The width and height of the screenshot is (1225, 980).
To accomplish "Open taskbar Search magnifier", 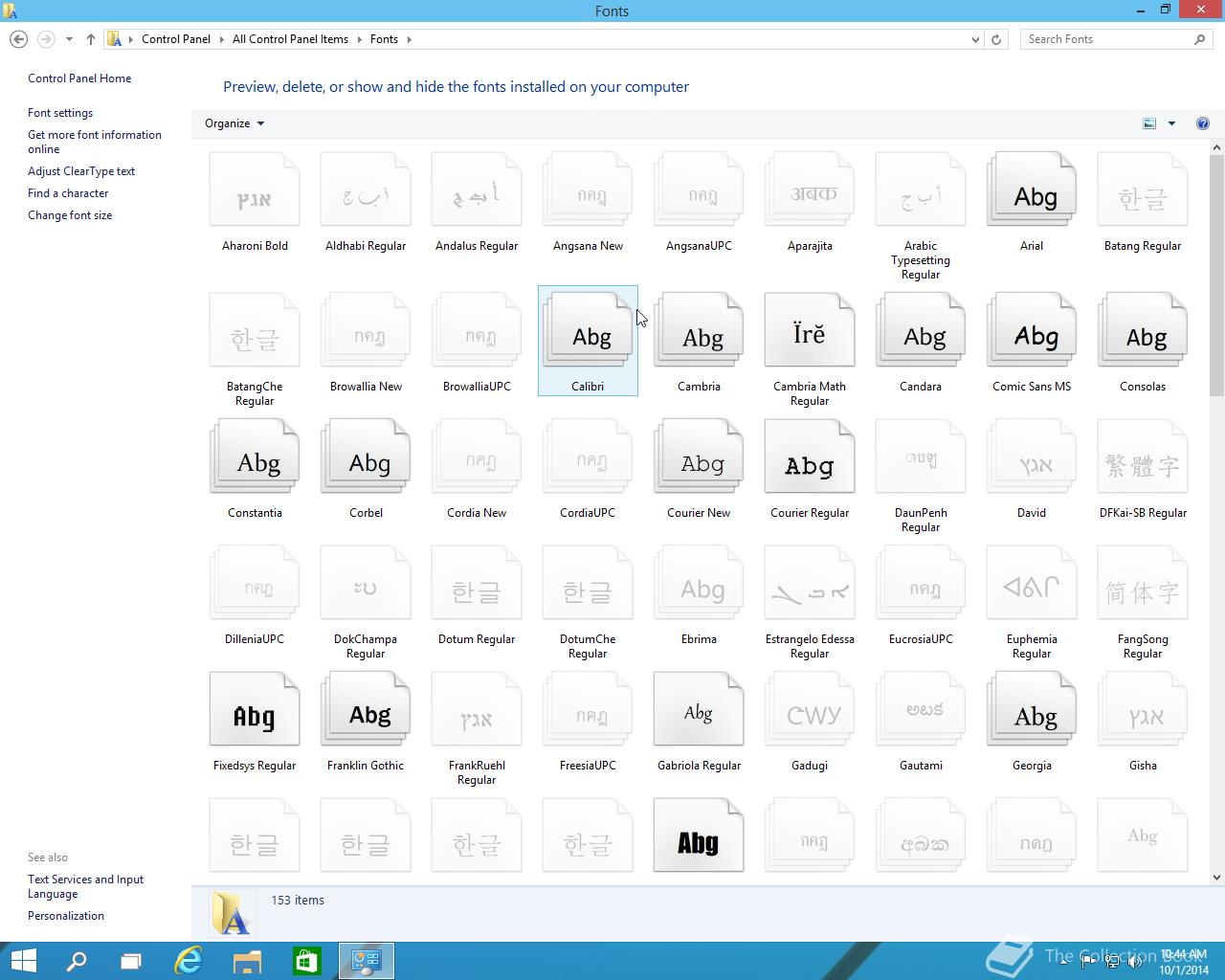I will [77, 961].
